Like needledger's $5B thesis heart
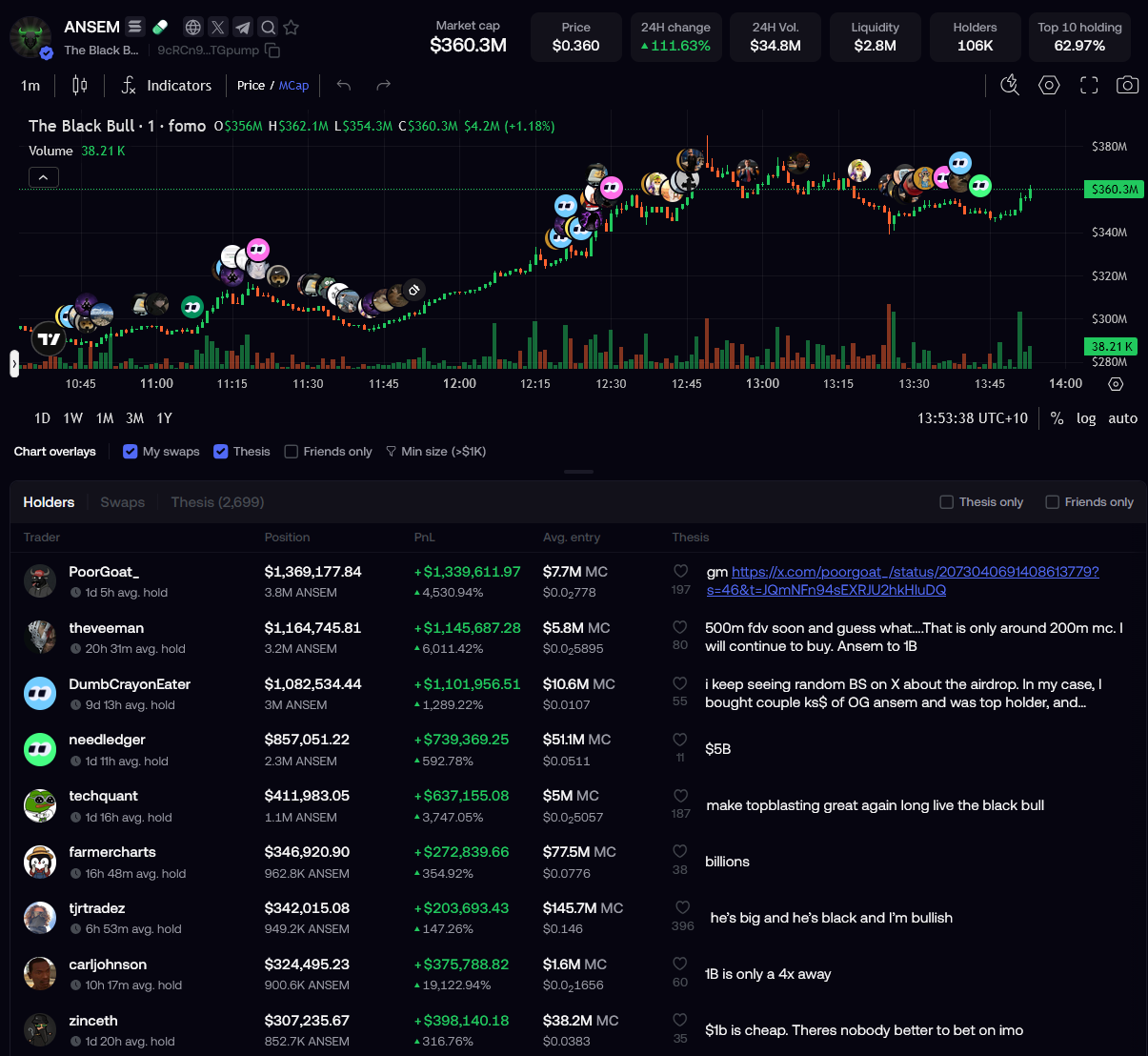The image size is (1148, 1056). (679, 740)
